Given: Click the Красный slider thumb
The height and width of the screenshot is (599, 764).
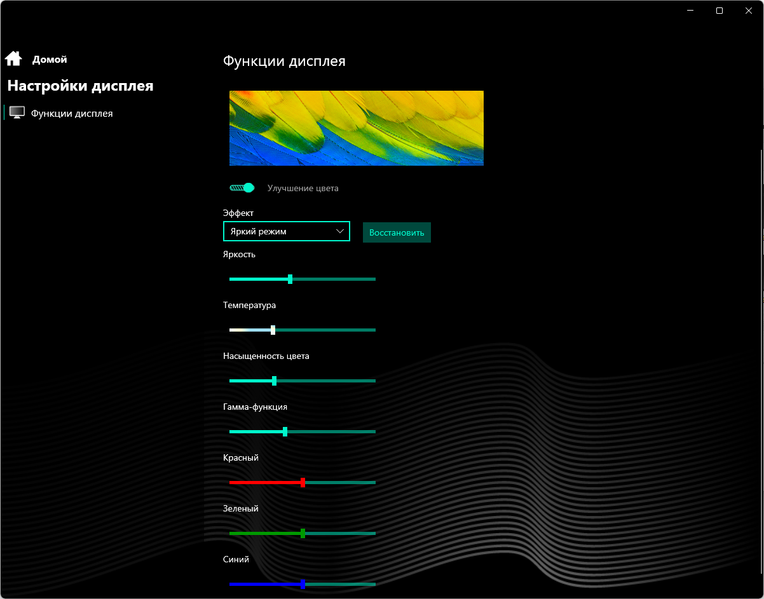Looking at the screenshot, I should 303,483.
